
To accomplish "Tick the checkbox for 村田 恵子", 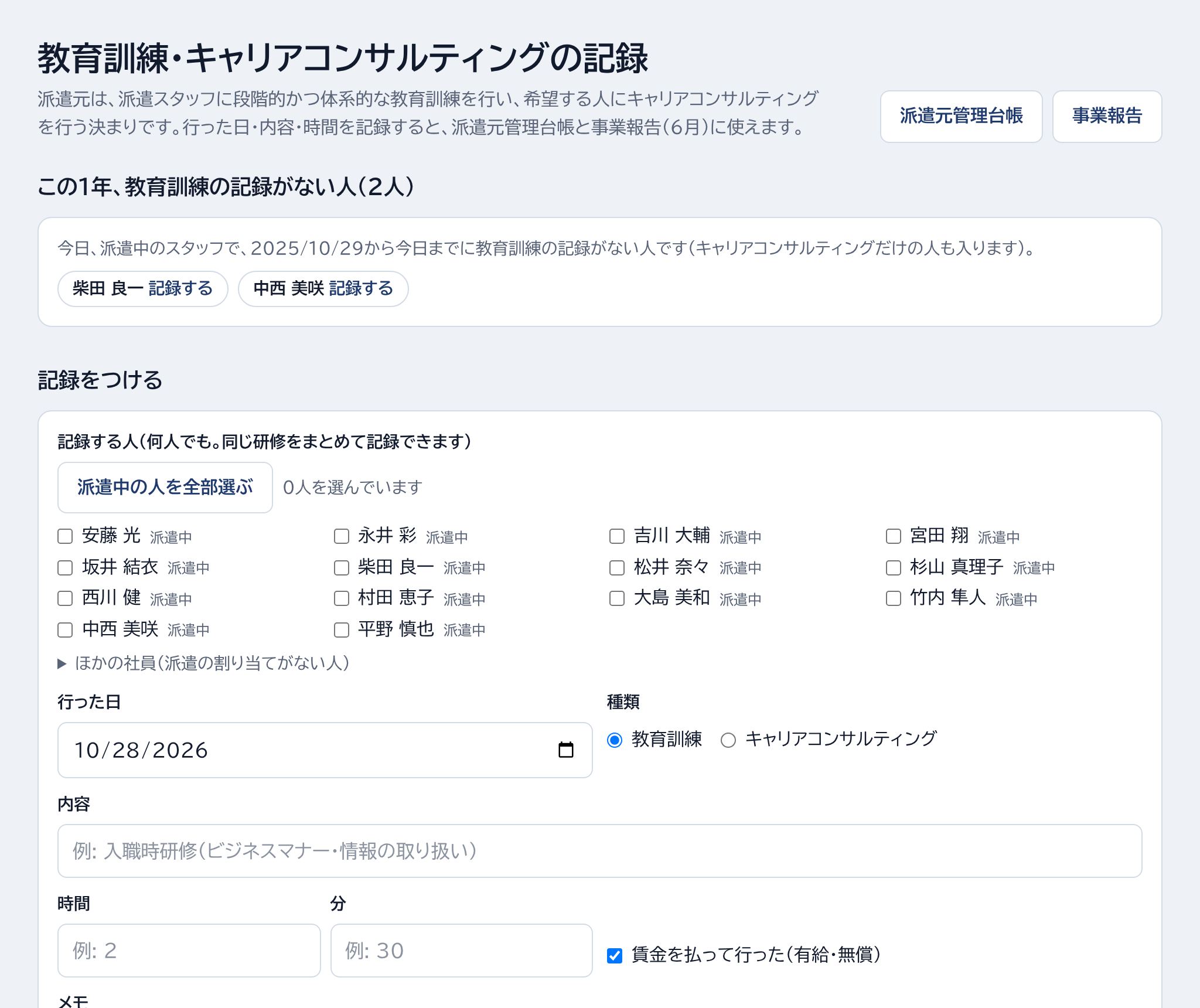I will click(341, 598).
